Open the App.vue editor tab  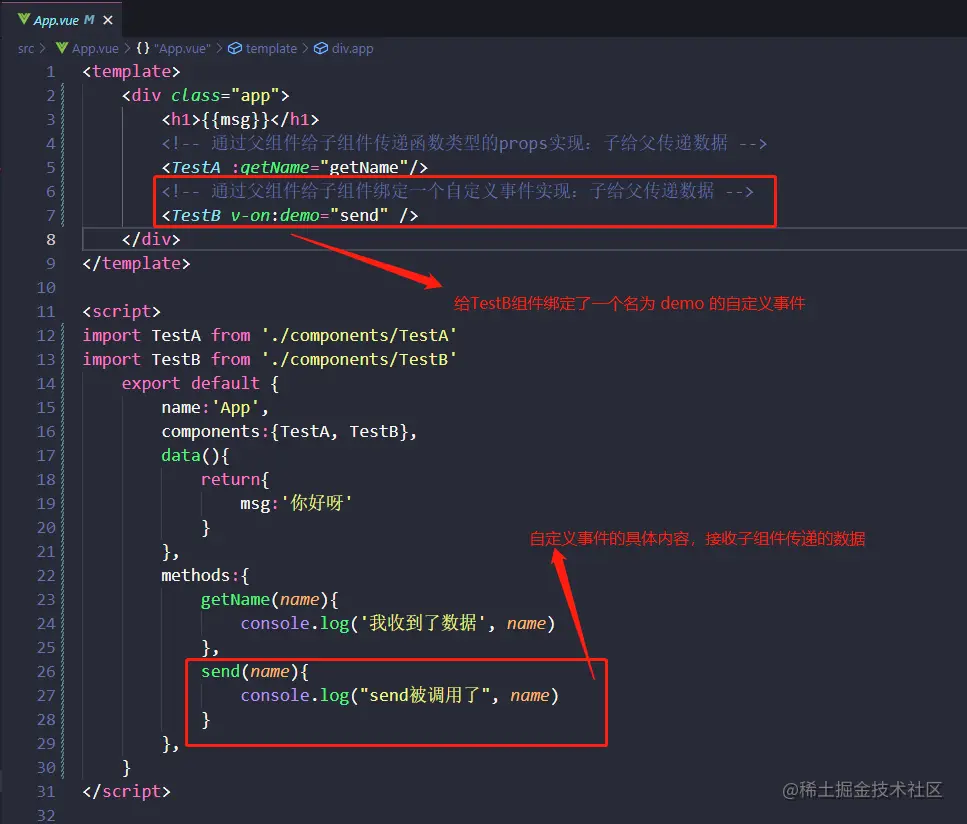61,20
